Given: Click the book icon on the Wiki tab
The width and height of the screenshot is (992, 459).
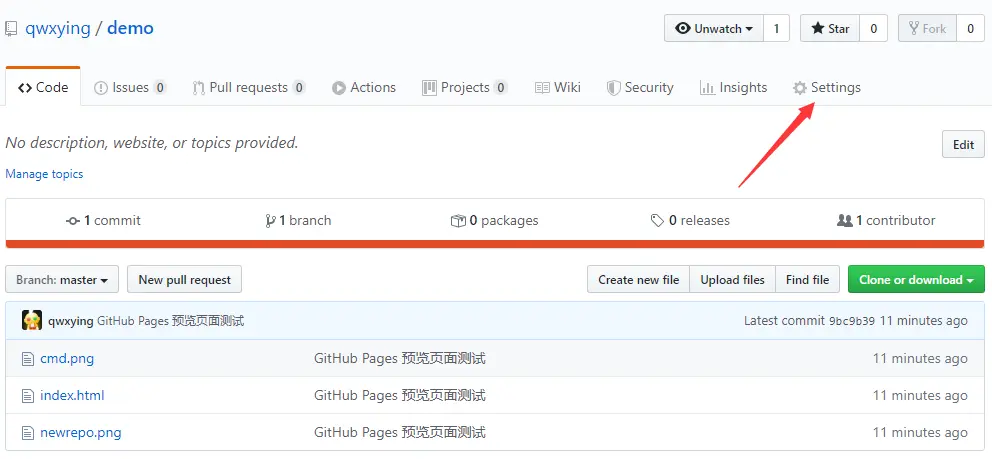Looking at the screenshot, I should (x=542, y=88).
